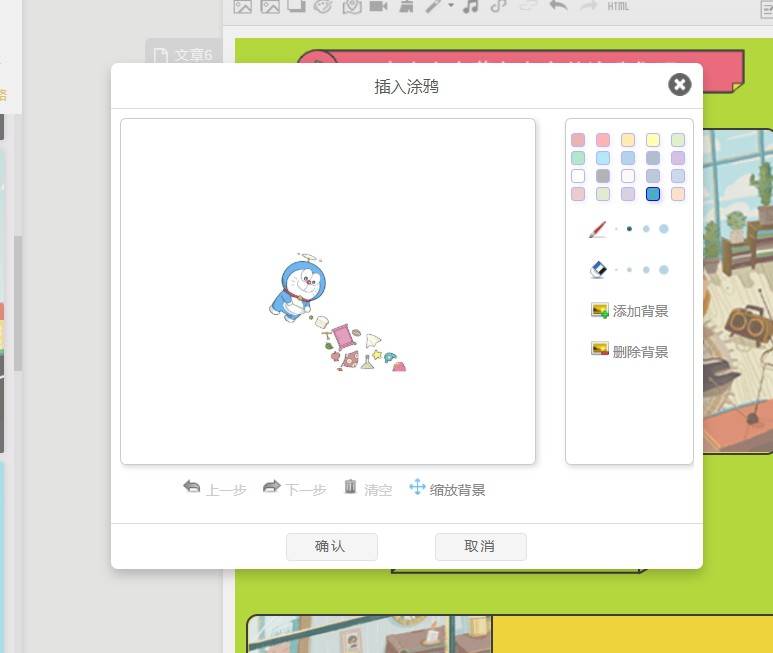Choose the second smallest brush size dot

629,229
